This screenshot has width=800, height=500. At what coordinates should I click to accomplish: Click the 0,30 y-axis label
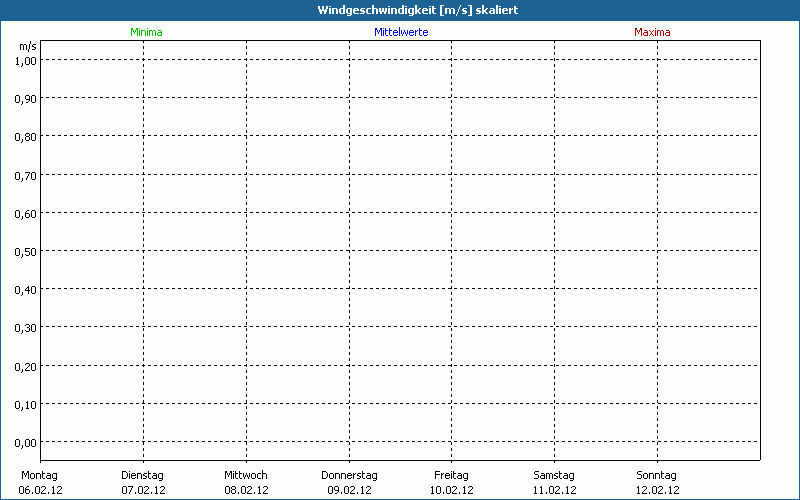point(26,327)
